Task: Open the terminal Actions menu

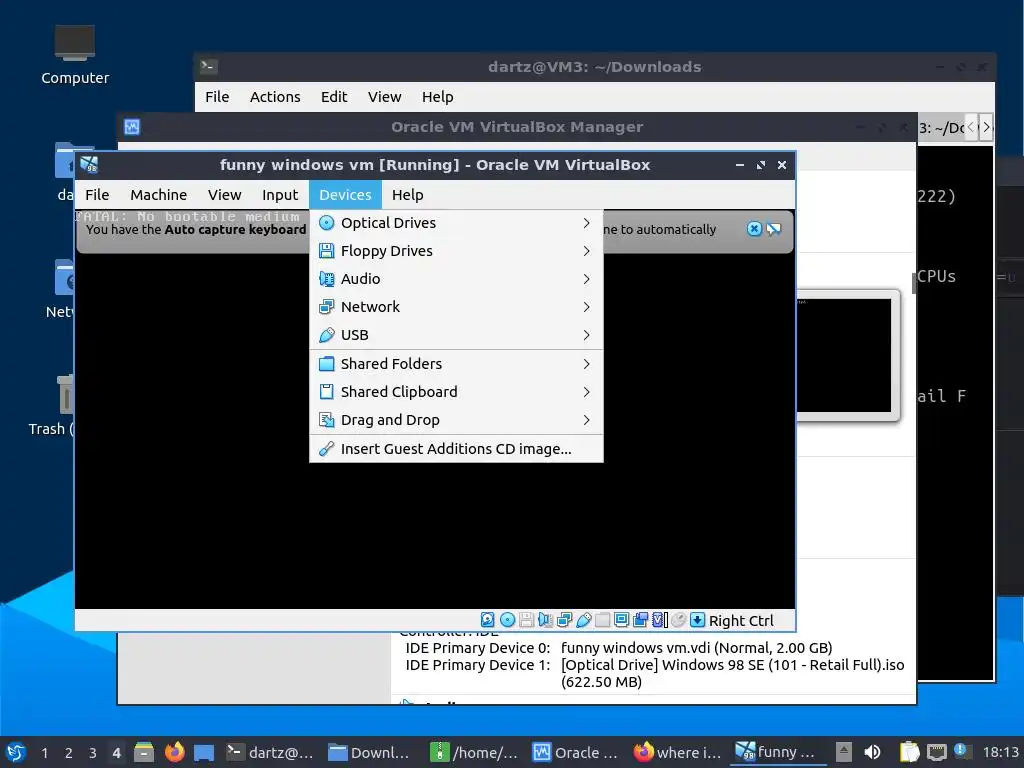Action: coord(275,97)
